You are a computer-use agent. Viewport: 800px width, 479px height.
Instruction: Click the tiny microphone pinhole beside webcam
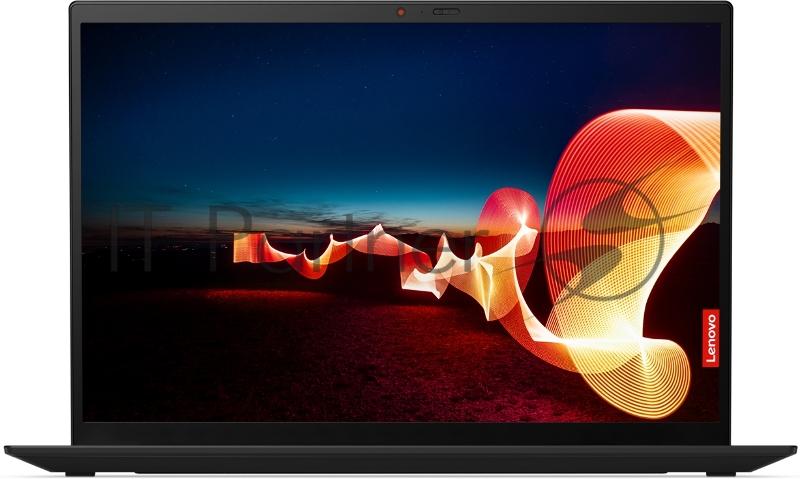pos(421,13)
